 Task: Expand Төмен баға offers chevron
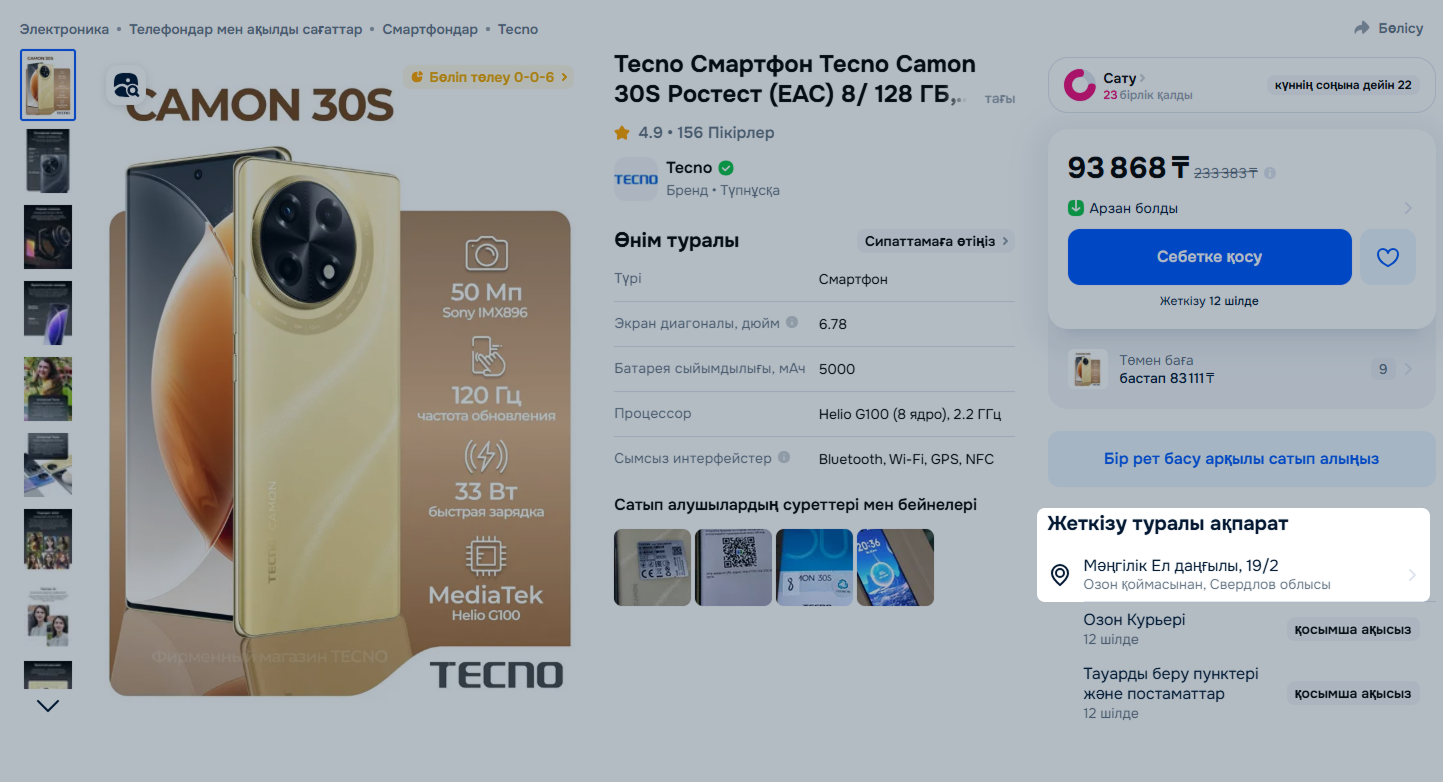(x=1408, y=369)
